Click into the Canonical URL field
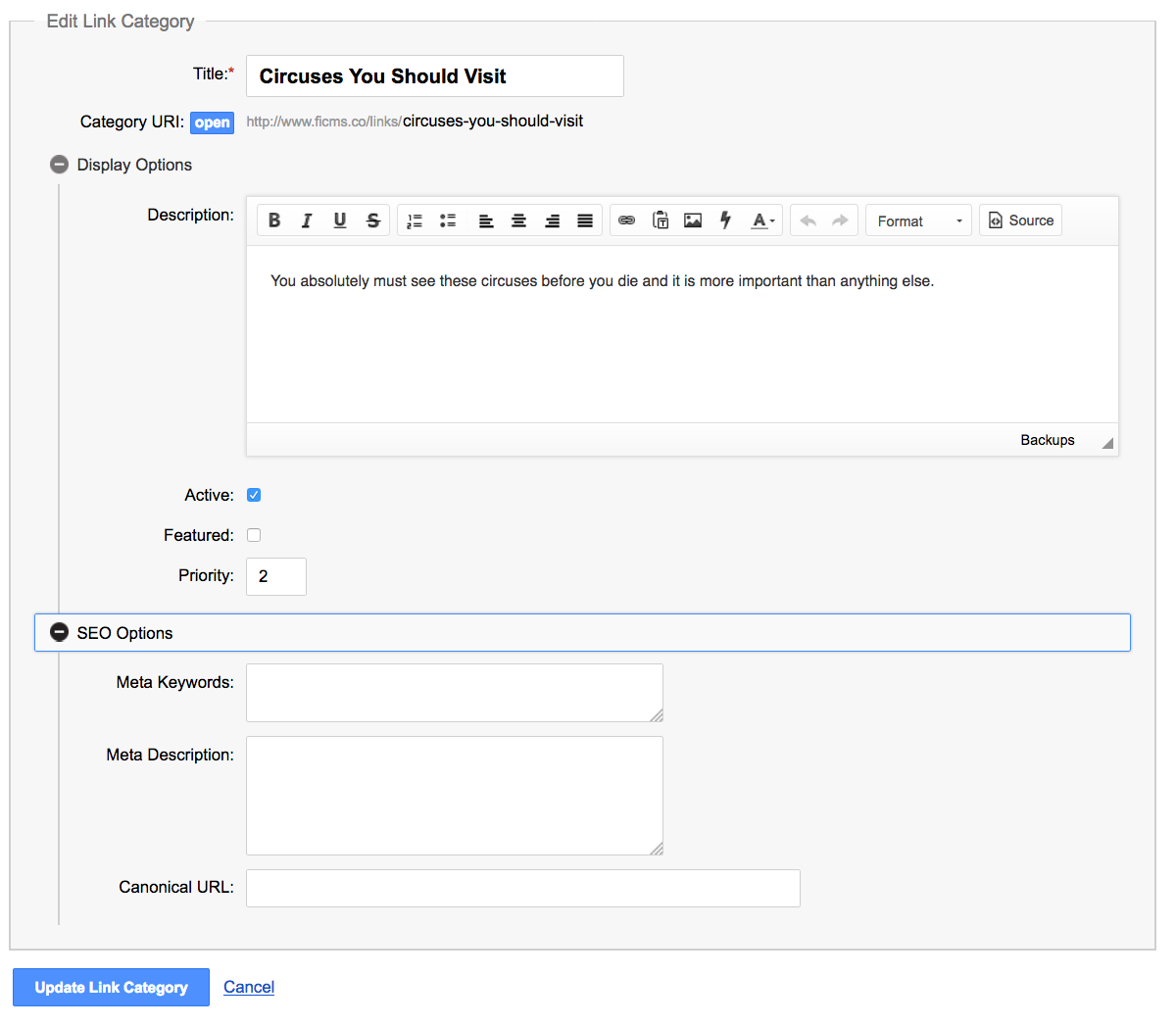The width and height of the screenshot is (1176, 1026). pyautogui.click(x=522, y=888)
